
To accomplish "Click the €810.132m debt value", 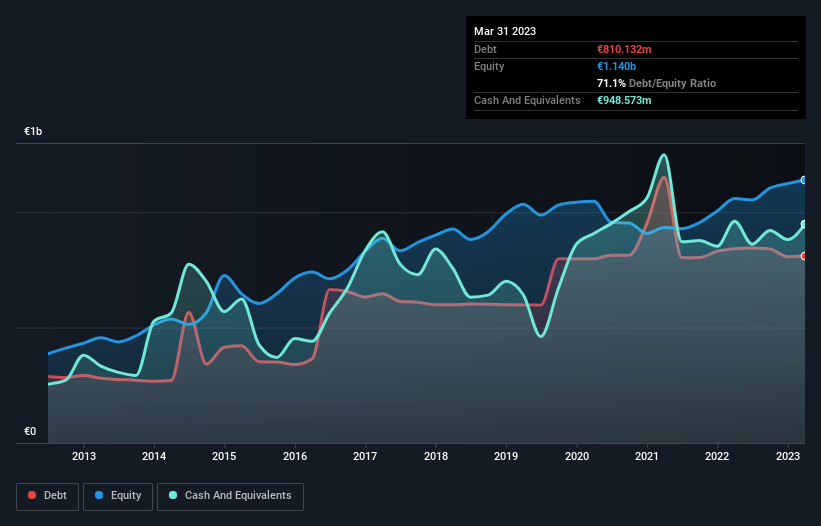I will pyautogui.click(x=624, y=49).
